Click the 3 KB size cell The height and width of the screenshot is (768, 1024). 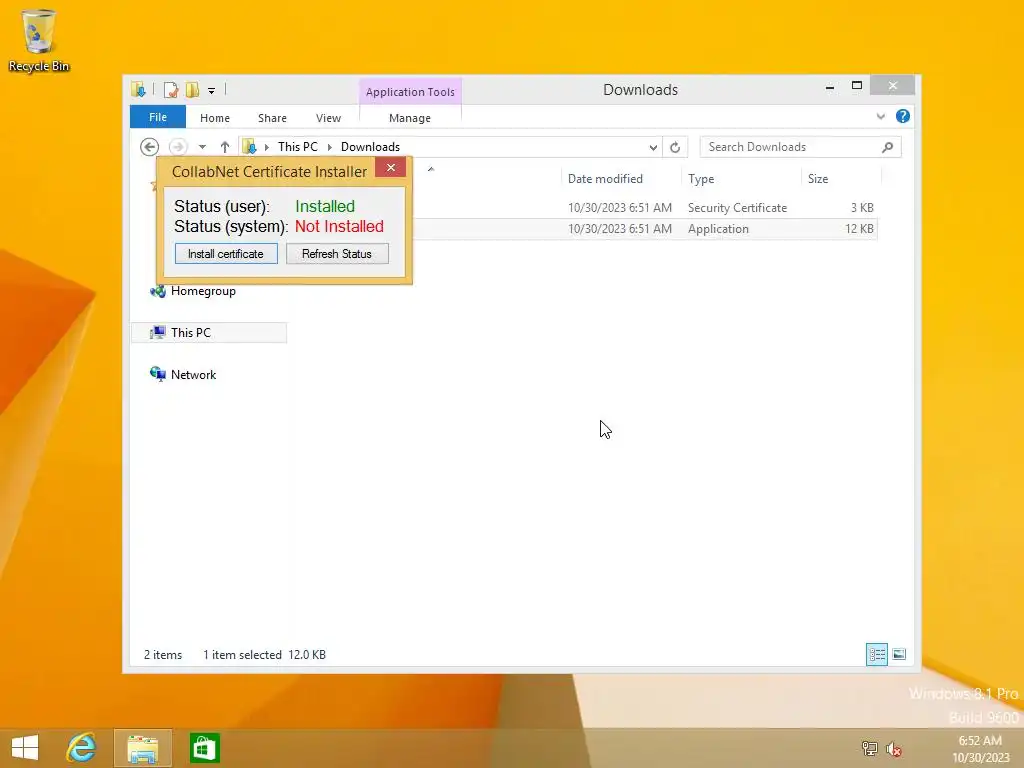click(862, 208)
